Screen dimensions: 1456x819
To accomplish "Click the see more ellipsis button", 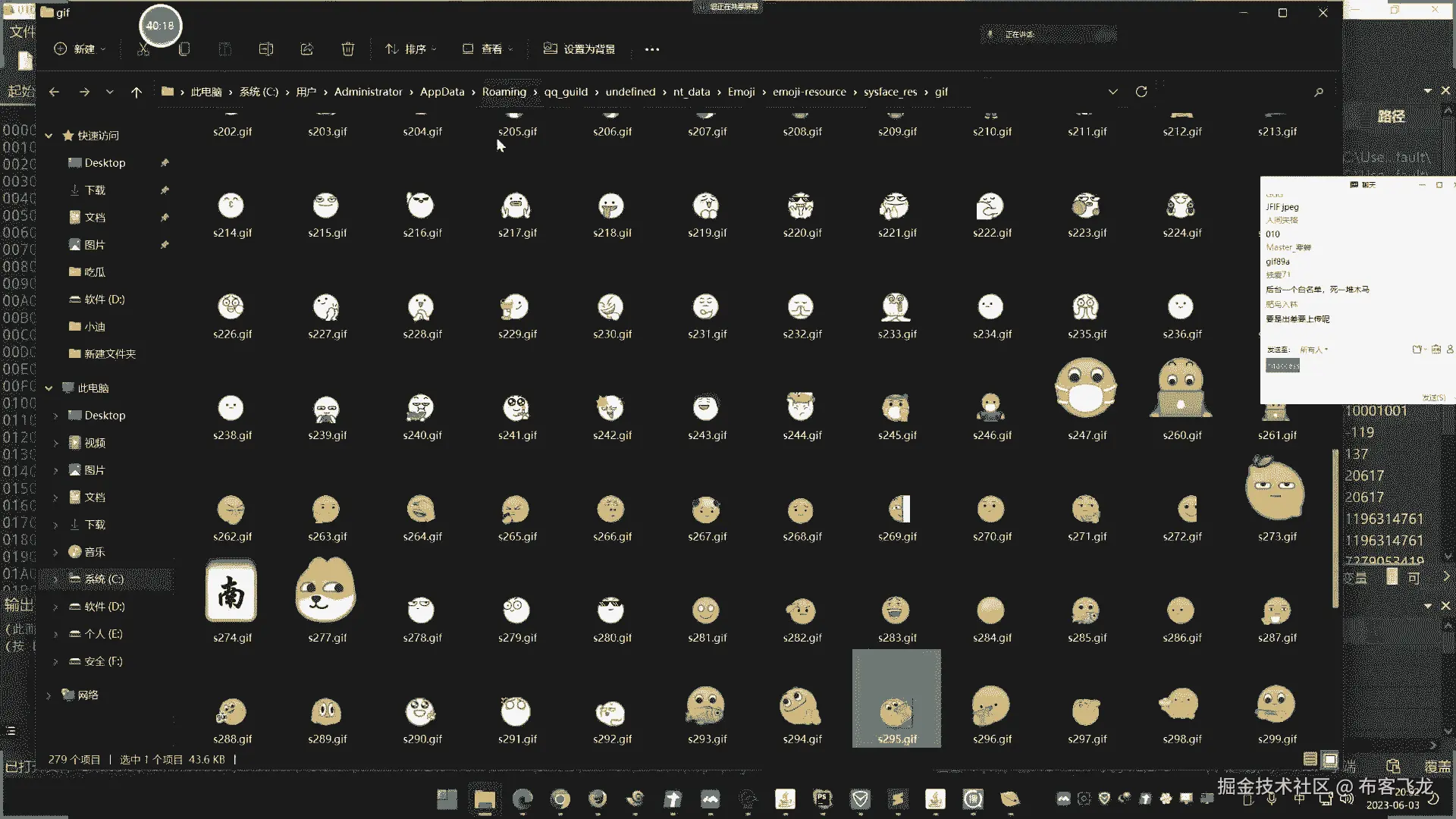I will (x=652, y=49).
